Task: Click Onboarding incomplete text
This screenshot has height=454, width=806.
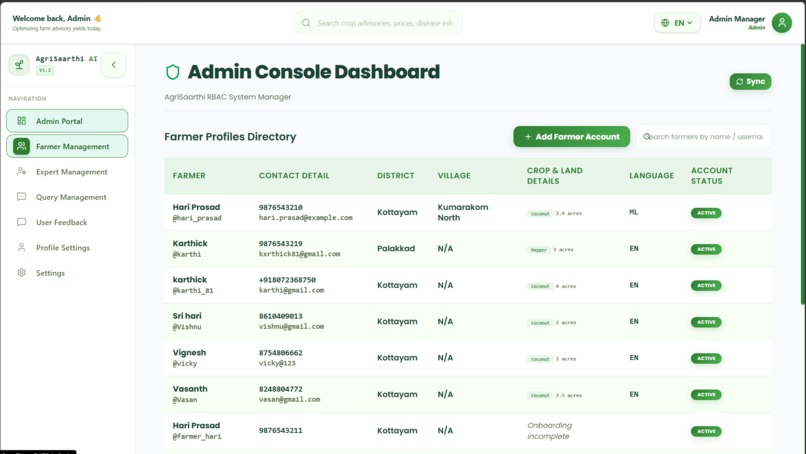Action: (x=549, y=430)
